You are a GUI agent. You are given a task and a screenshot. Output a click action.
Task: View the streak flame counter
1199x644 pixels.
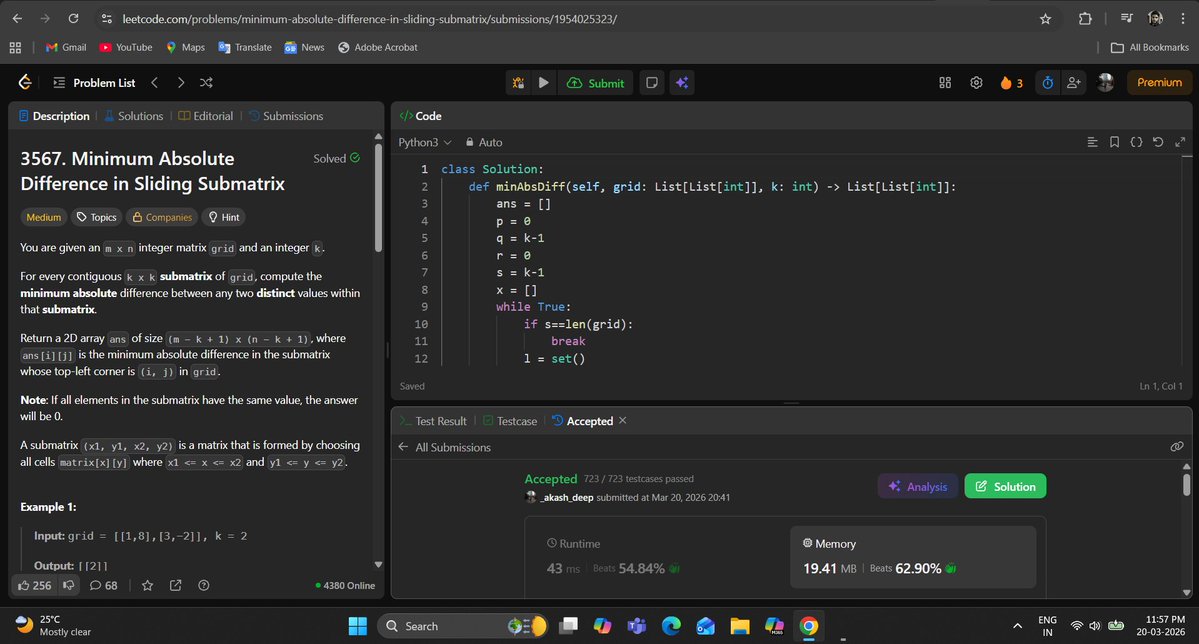coord(1011,83)
